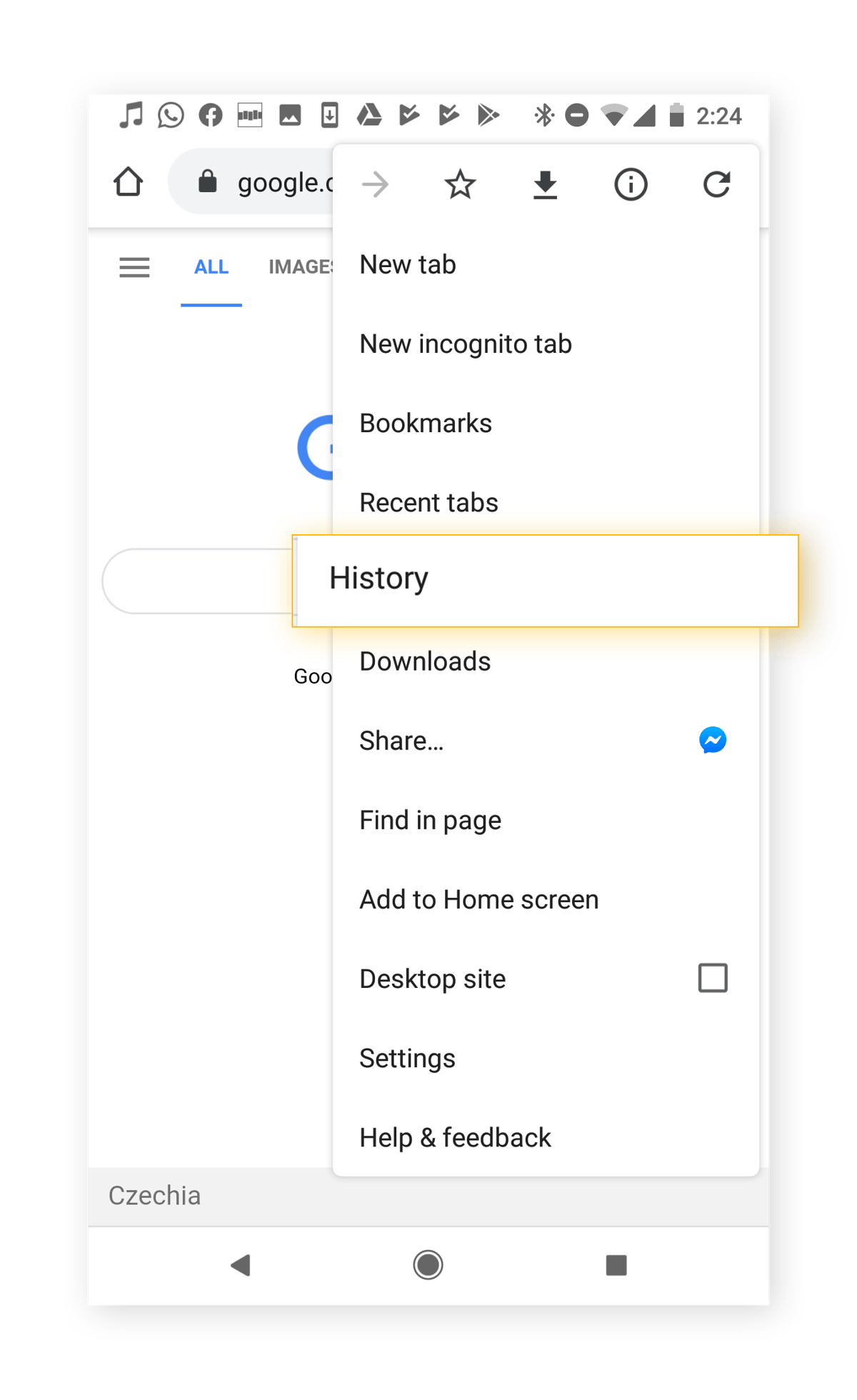Open Settings from the menu
The image size is (857, 1400).
[546, 1058]
